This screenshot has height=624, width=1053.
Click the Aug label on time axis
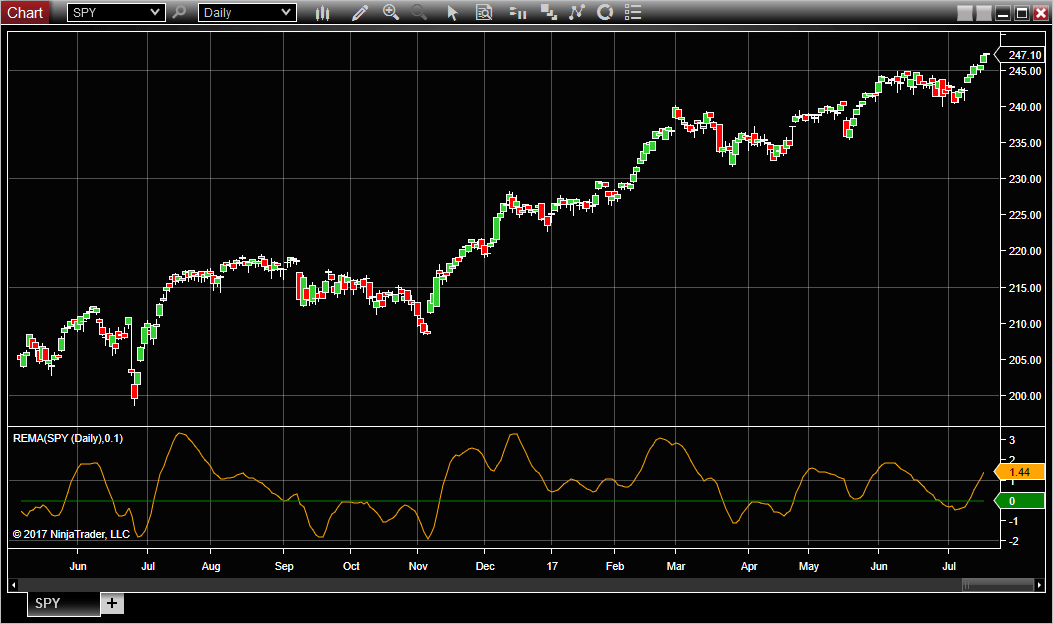pos(211,566)
